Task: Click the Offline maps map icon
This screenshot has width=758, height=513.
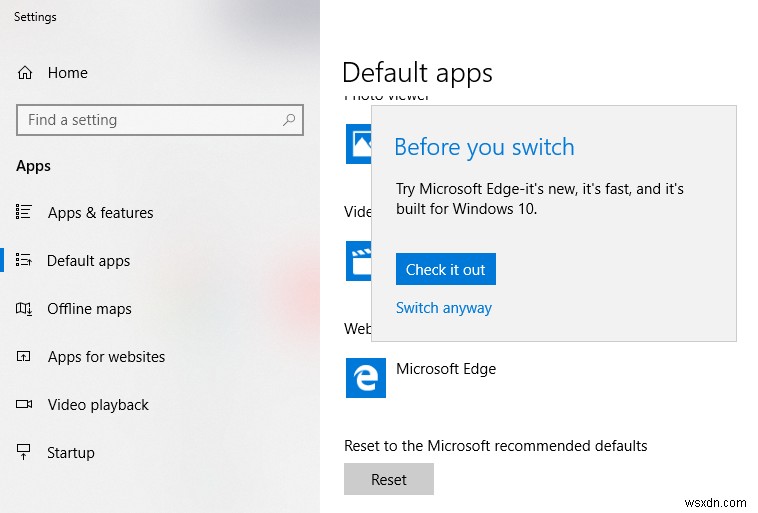Action: (24, 308)
